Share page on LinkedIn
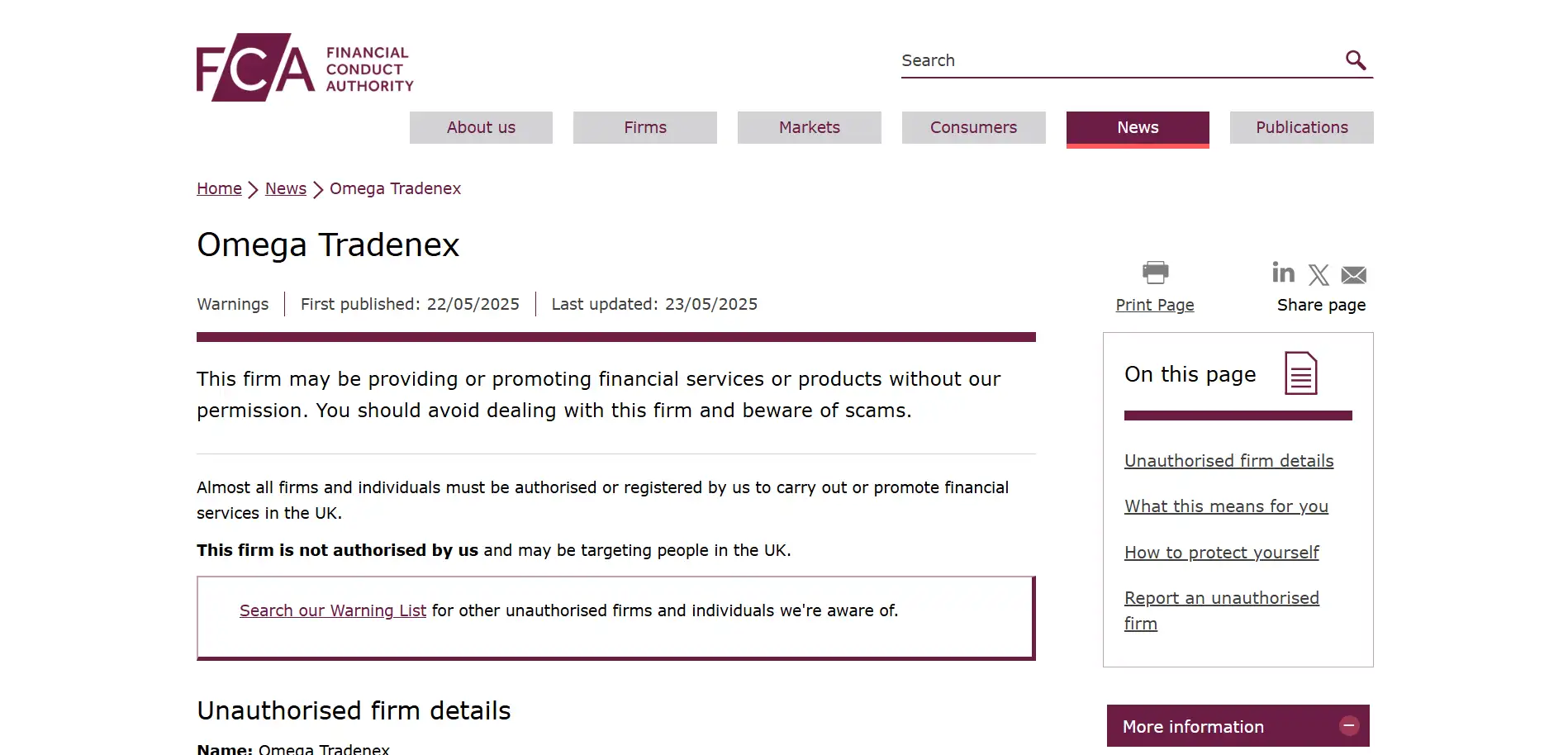This screenshot has height=755, width=1568. (x=1283, y=273)
